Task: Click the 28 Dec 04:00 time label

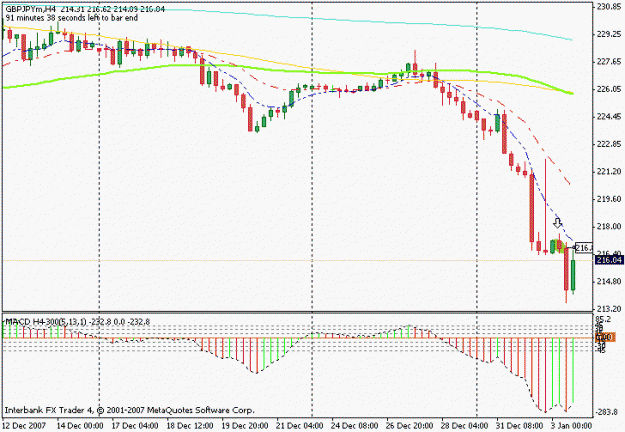Action: [x=464, y=426]
